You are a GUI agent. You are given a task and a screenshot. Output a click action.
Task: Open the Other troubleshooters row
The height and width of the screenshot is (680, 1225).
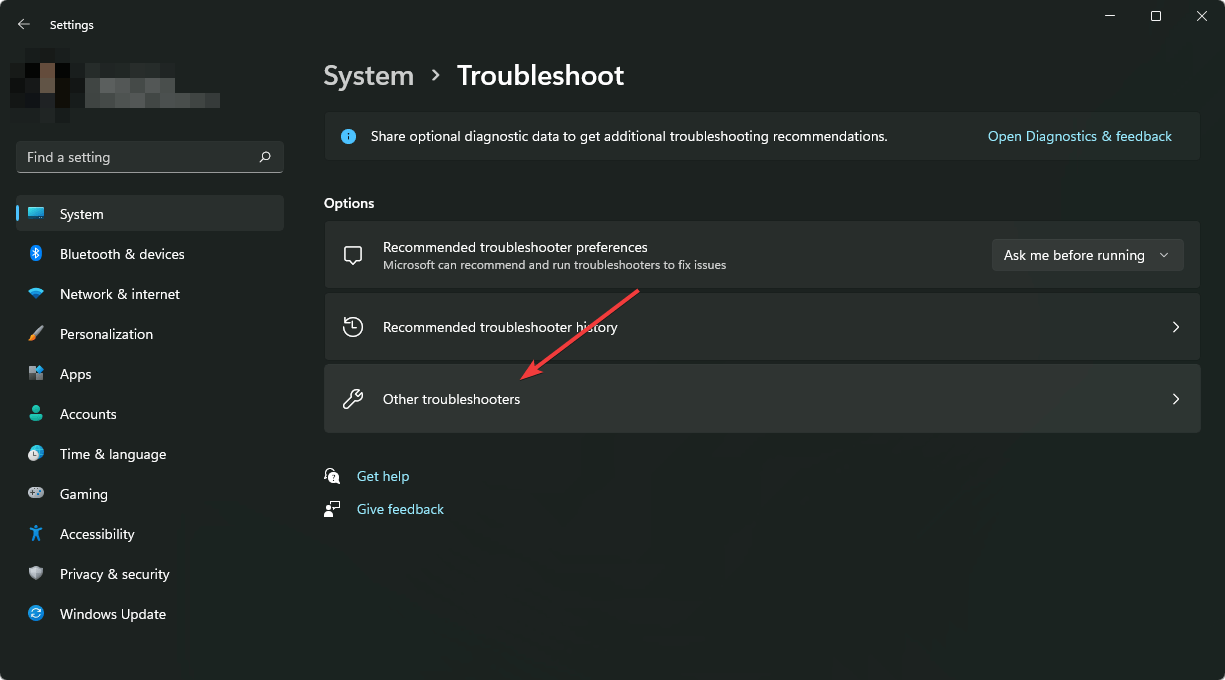(762, 399)
